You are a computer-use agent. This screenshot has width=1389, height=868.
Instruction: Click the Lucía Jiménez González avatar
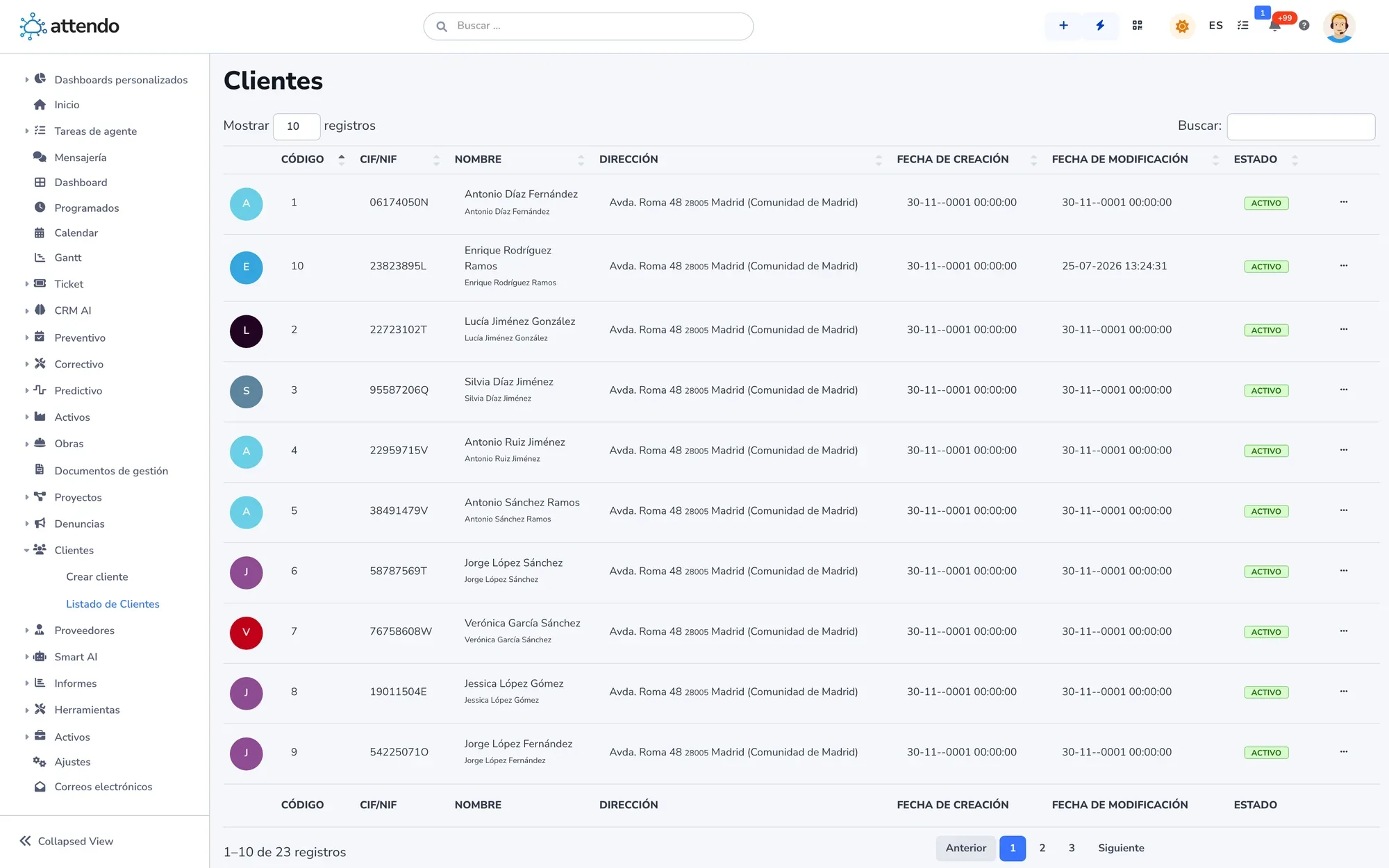pos(246,331)
